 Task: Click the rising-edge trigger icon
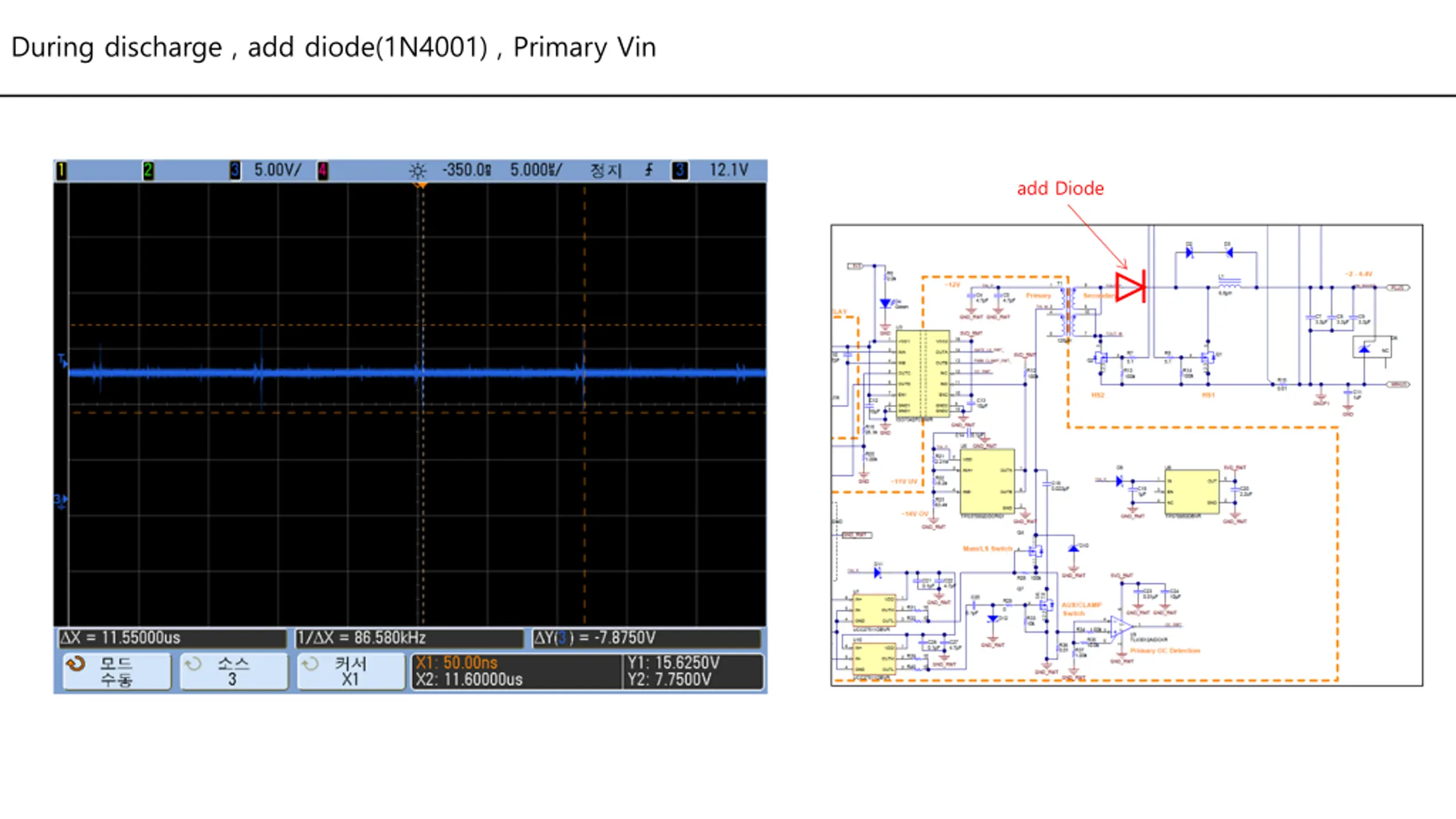pyautogui.click(x=650, y=169)
